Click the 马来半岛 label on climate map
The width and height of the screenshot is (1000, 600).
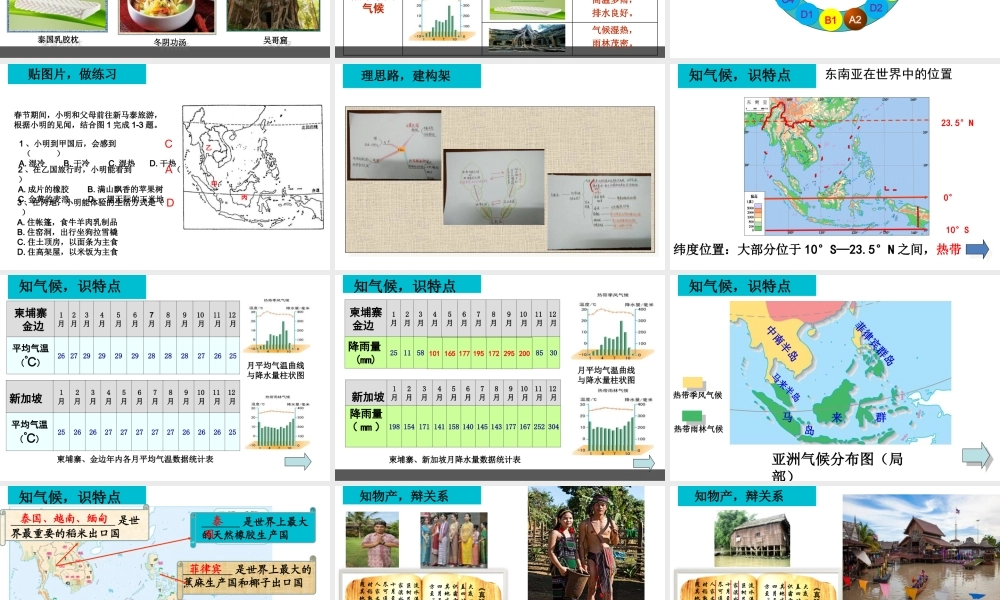tap(786, 388)
